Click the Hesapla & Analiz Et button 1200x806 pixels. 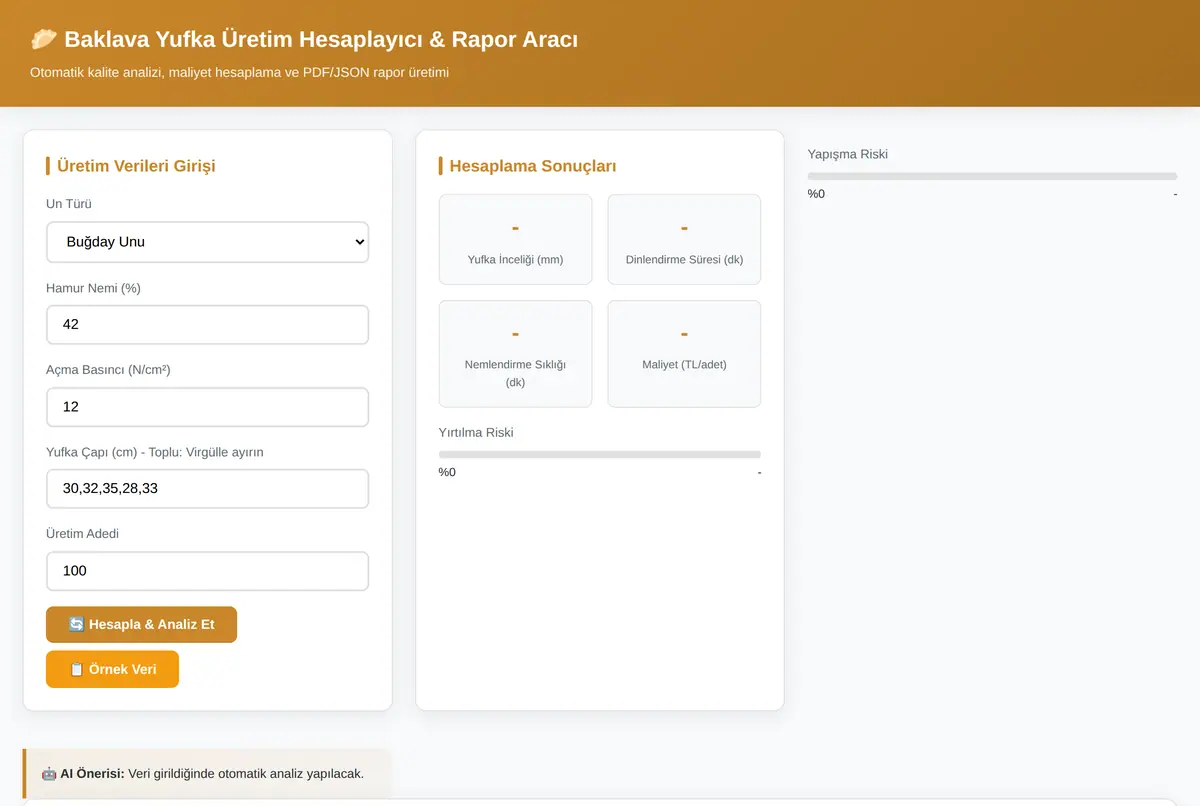pyautogui.click(x=141, y=624)
